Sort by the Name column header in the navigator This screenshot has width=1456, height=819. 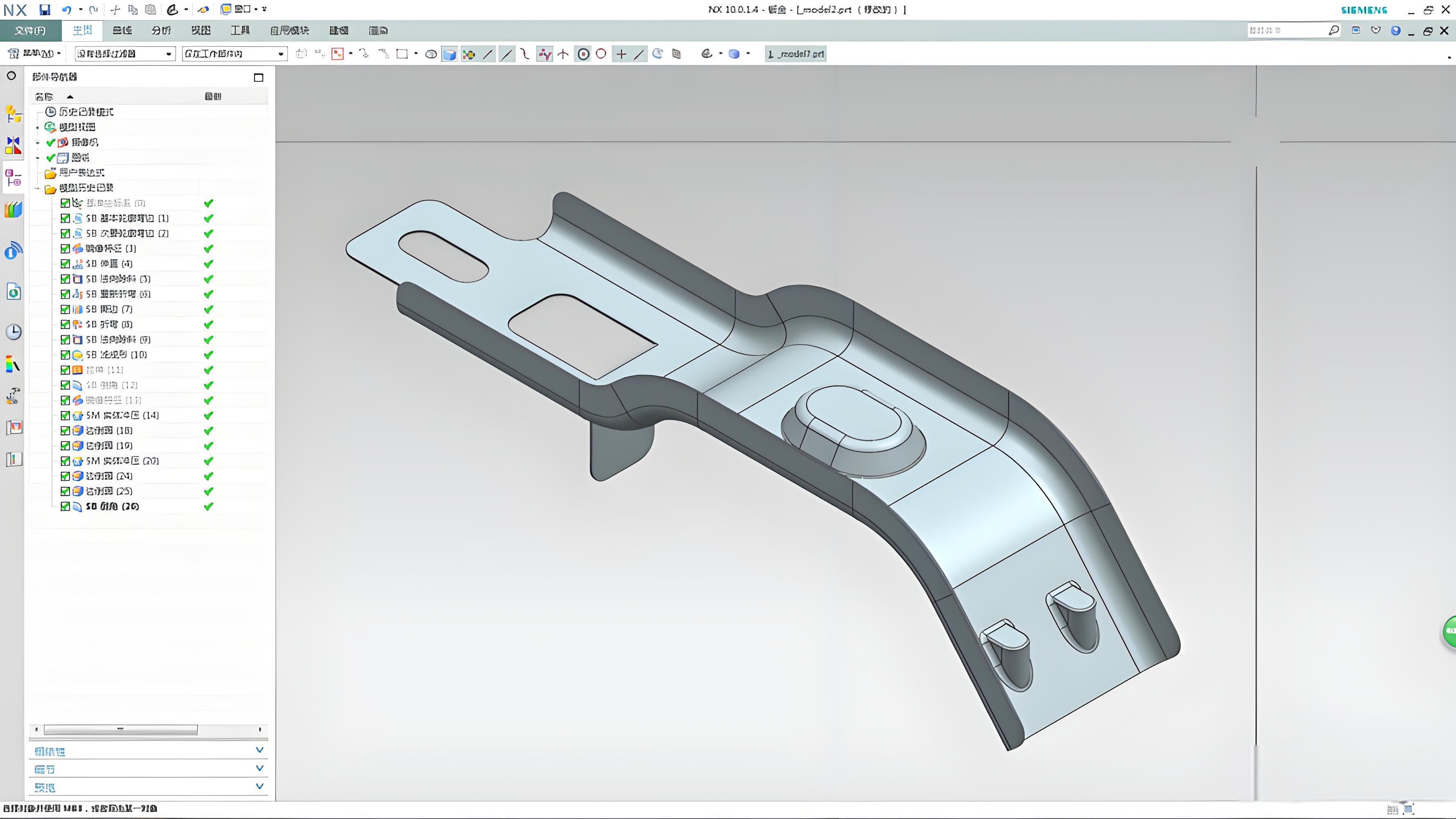[x=44, y=97]
